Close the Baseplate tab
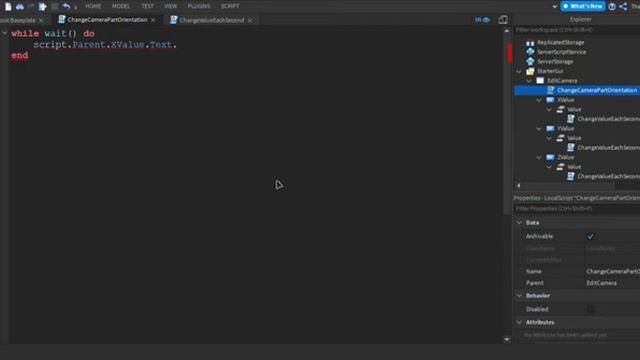The width and height of the screenshot is (640, 360). point(41,20)
